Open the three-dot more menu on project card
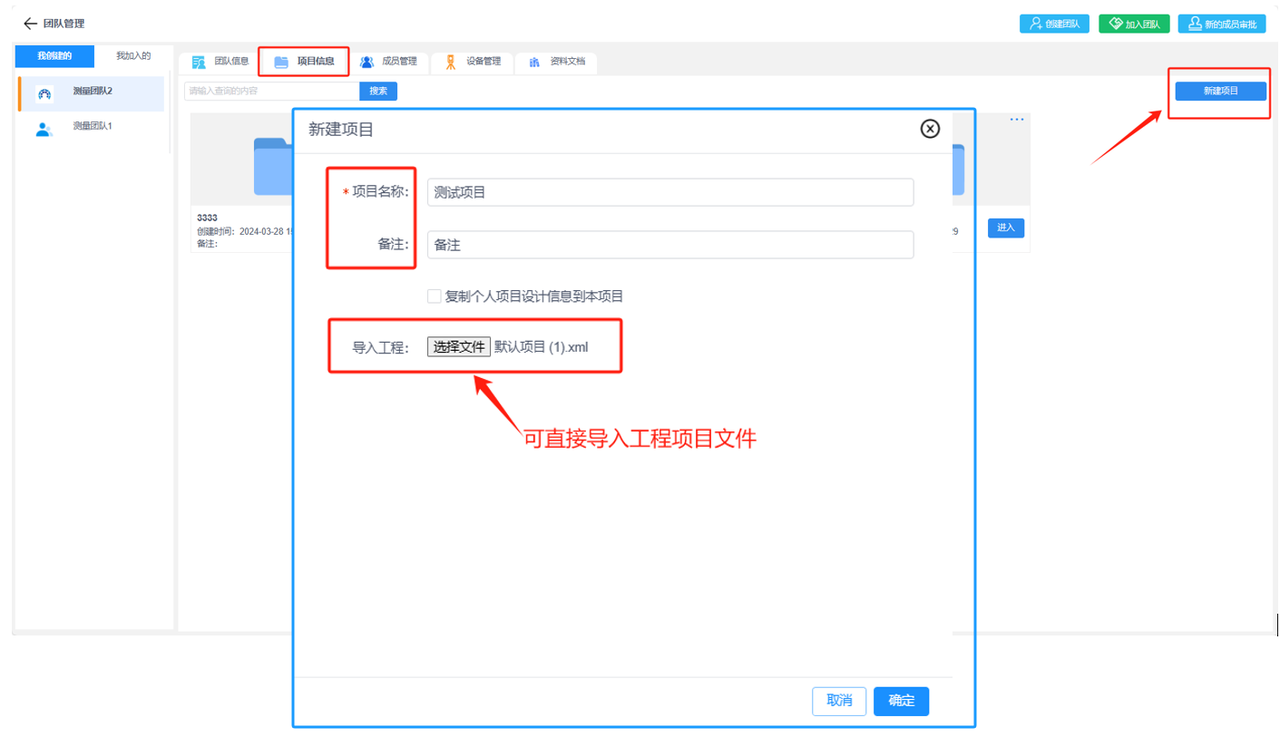This screenshot has height=737, width=1280. (1016, 120)
